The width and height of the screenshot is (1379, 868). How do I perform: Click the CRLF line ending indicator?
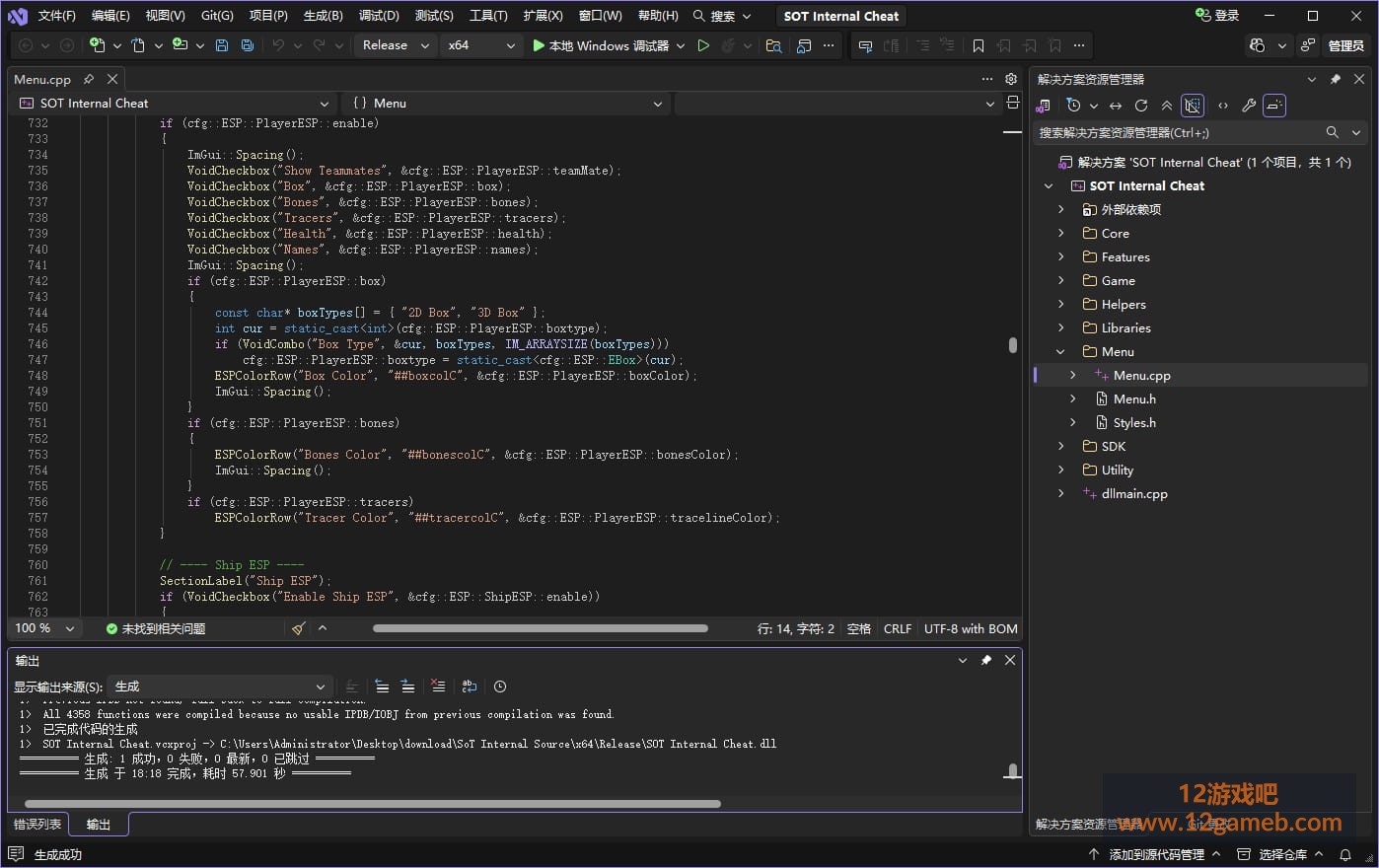coord(898,628)
